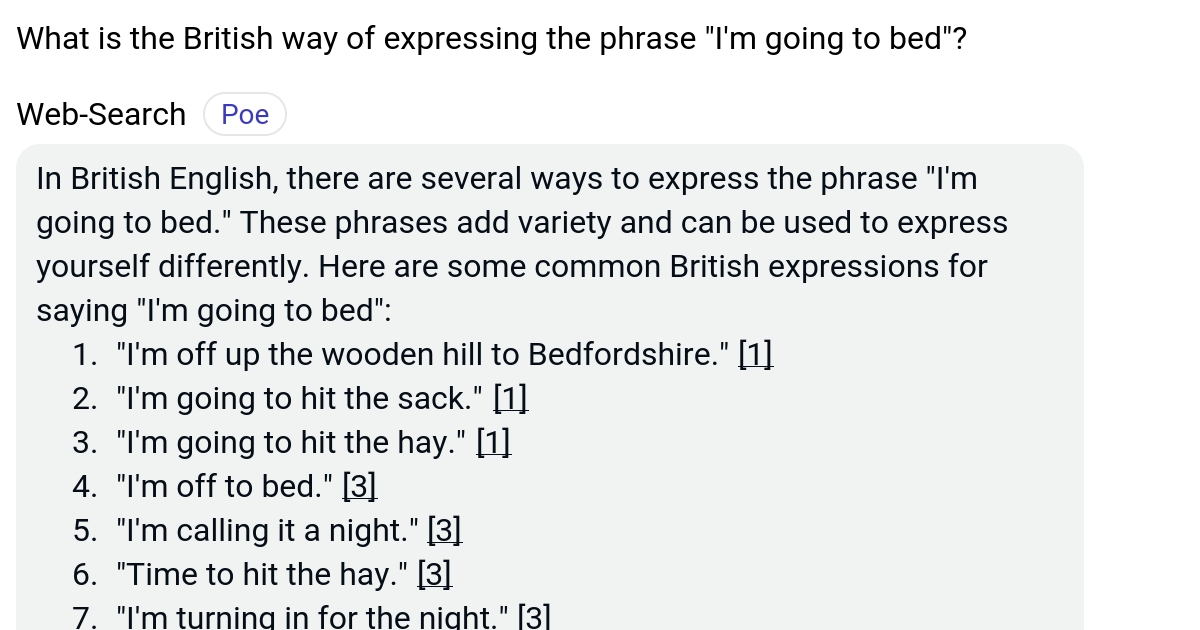The image size is (1200, 630).
Task: Follow citation [1] after the Bedfordshire phrase
Action: 753,353
